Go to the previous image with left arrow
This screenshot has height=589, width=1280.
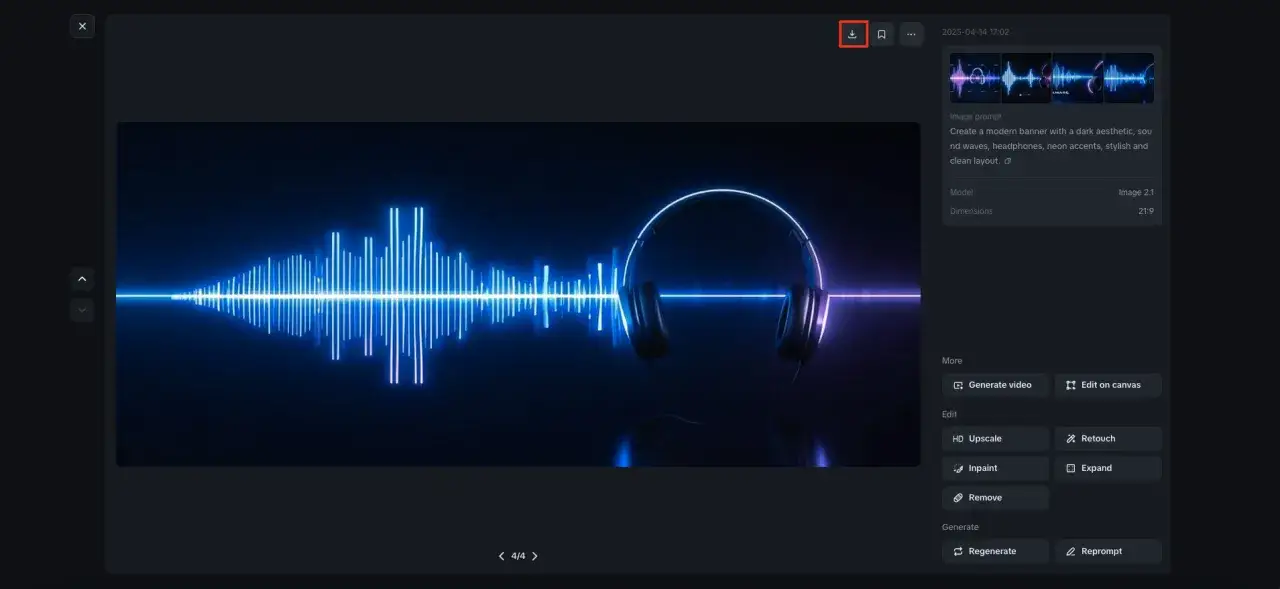click(x=501, y=555)
